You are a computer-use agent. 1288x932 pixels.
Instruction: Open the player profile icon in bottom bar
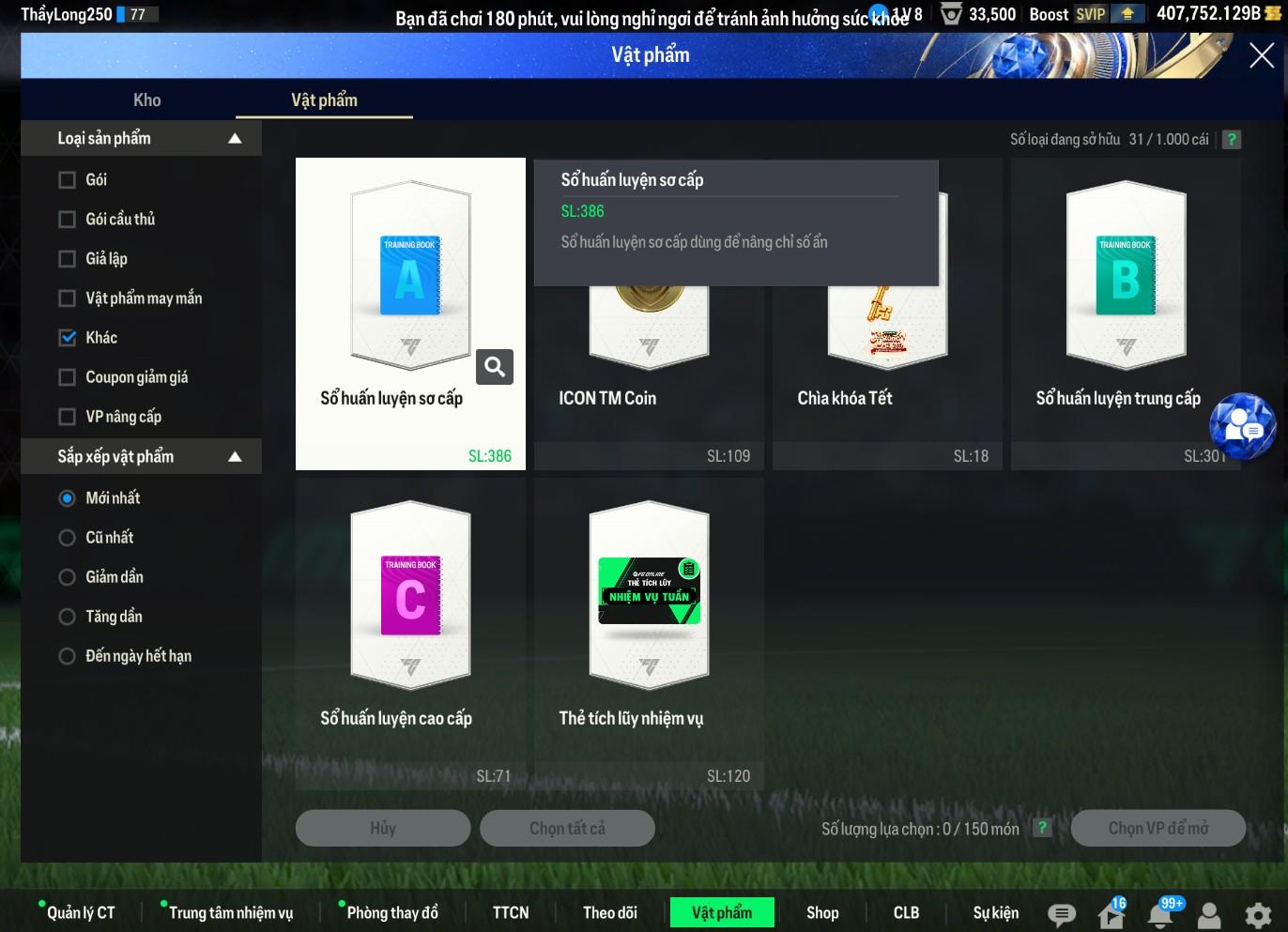click(1209, 914)
